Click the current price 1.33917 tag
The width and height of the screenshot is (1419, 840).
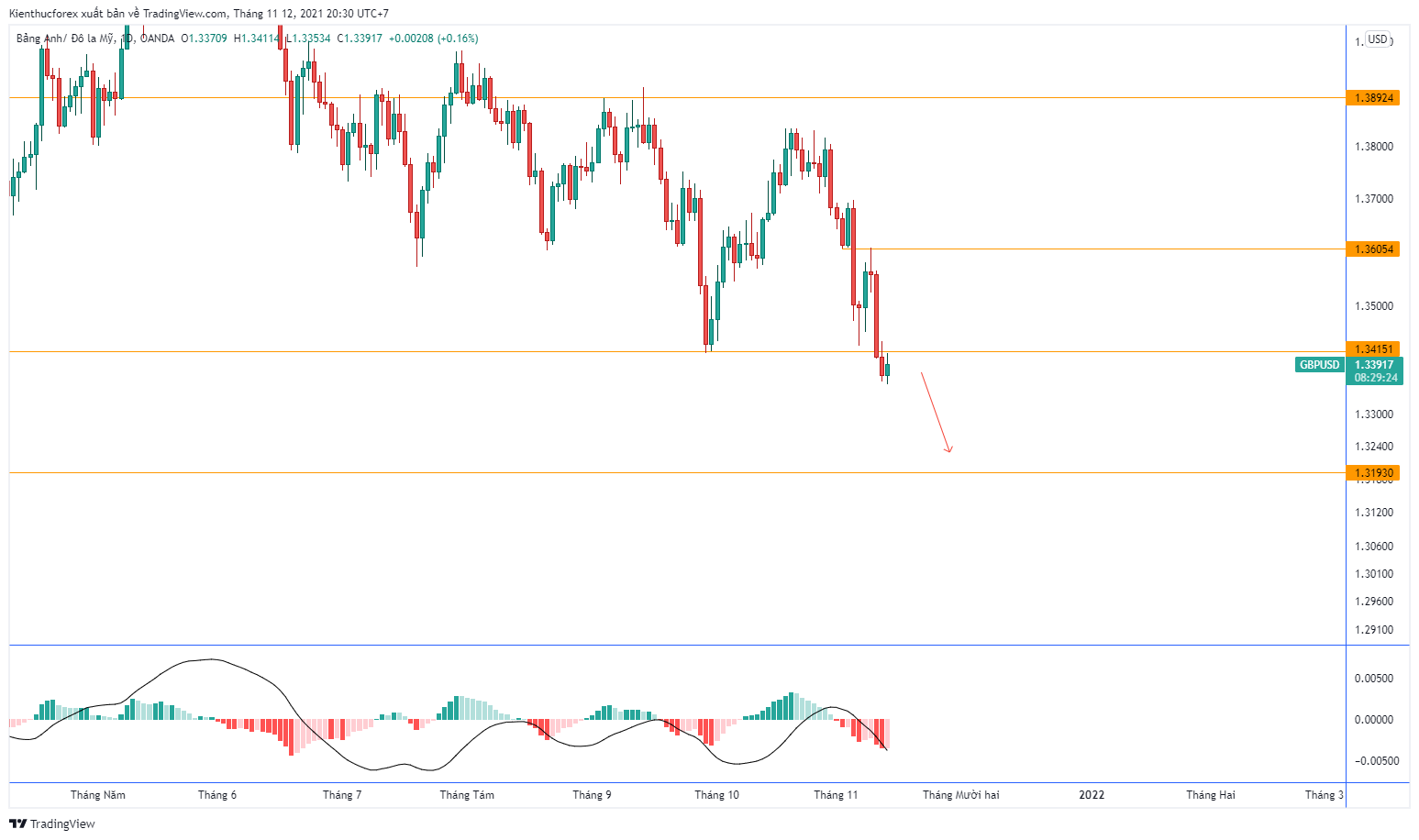pos(1374,365)
